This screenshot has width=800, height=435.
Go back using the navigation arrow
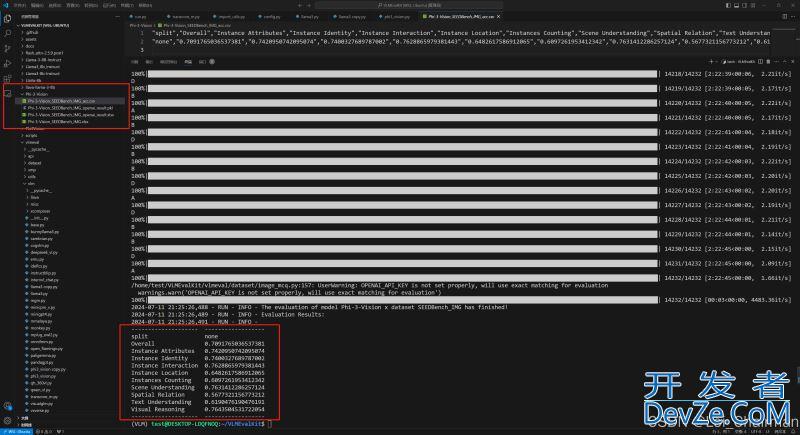coord(299,5)
